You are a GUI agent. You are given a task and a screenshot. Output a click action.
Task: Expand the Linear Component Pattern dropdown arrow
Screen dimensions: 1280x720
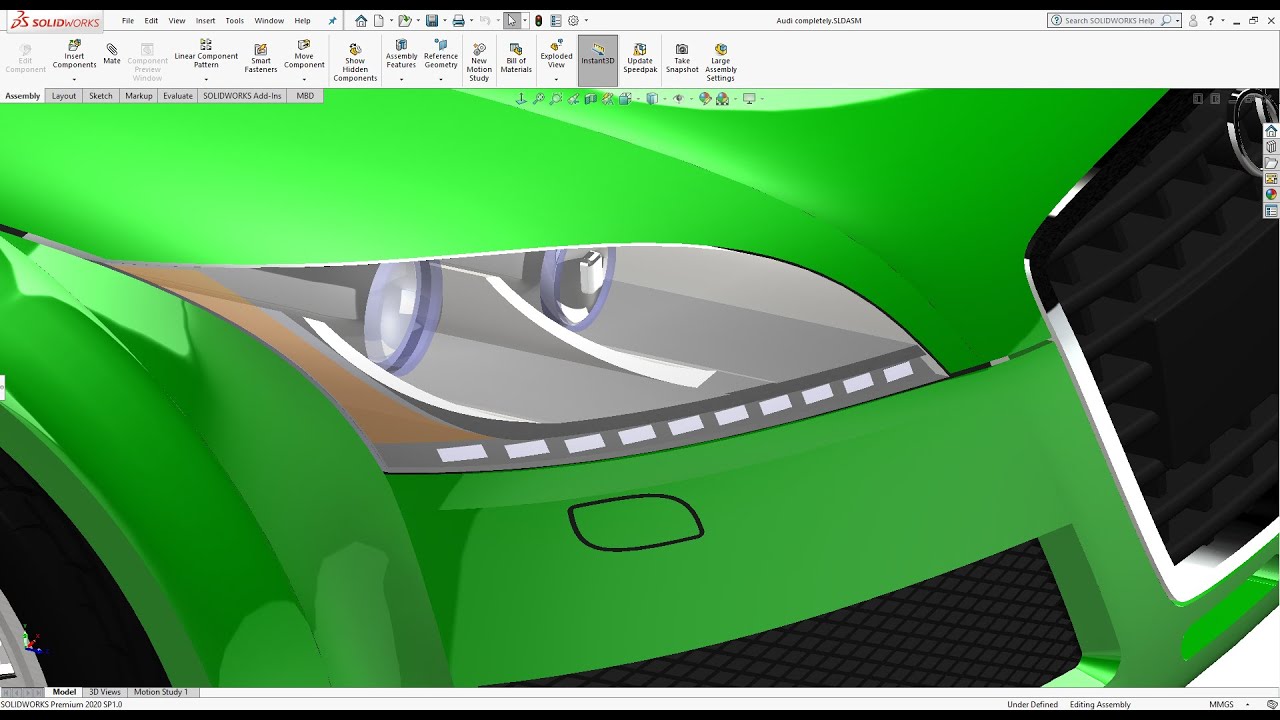click(x=206, y=79)
